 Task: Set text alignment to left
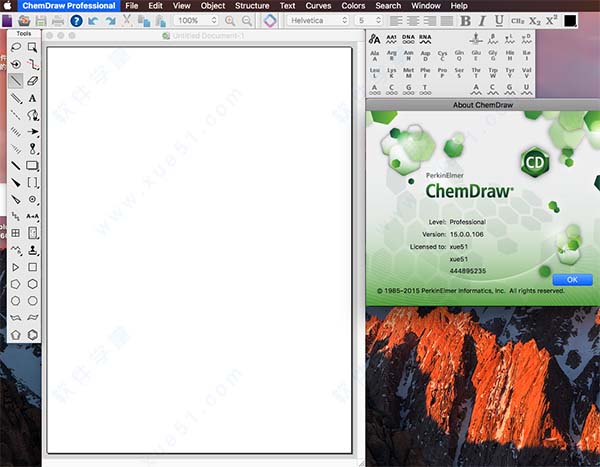[x=396, y=21]
